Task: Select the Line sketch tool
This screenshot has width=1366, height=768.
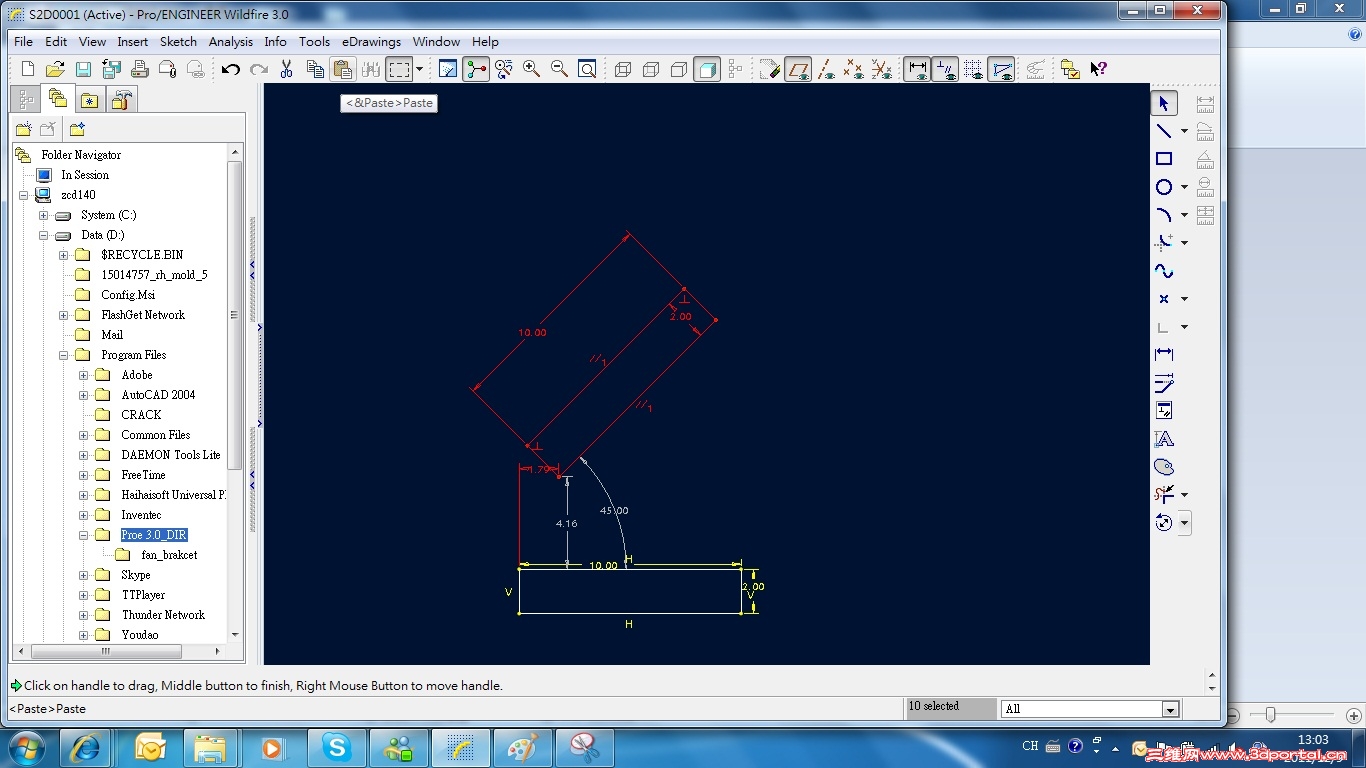Action: tap(1164, 131)
